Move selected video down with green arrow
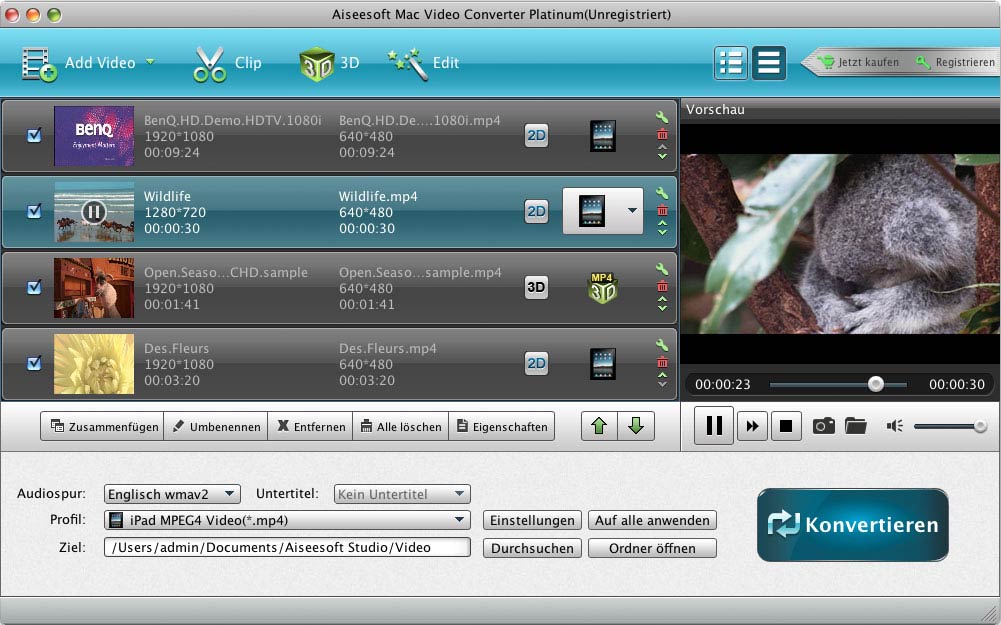The image size is (1001, 625). coord(636,426)
